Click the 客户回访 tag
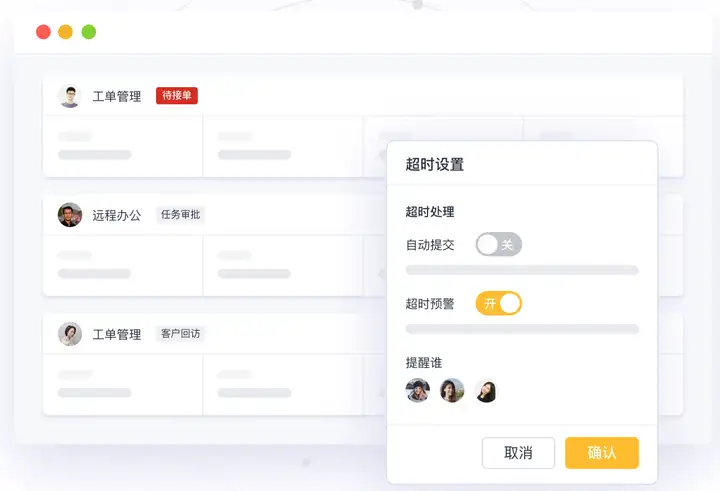720x491 pixels. click(180, 333)
